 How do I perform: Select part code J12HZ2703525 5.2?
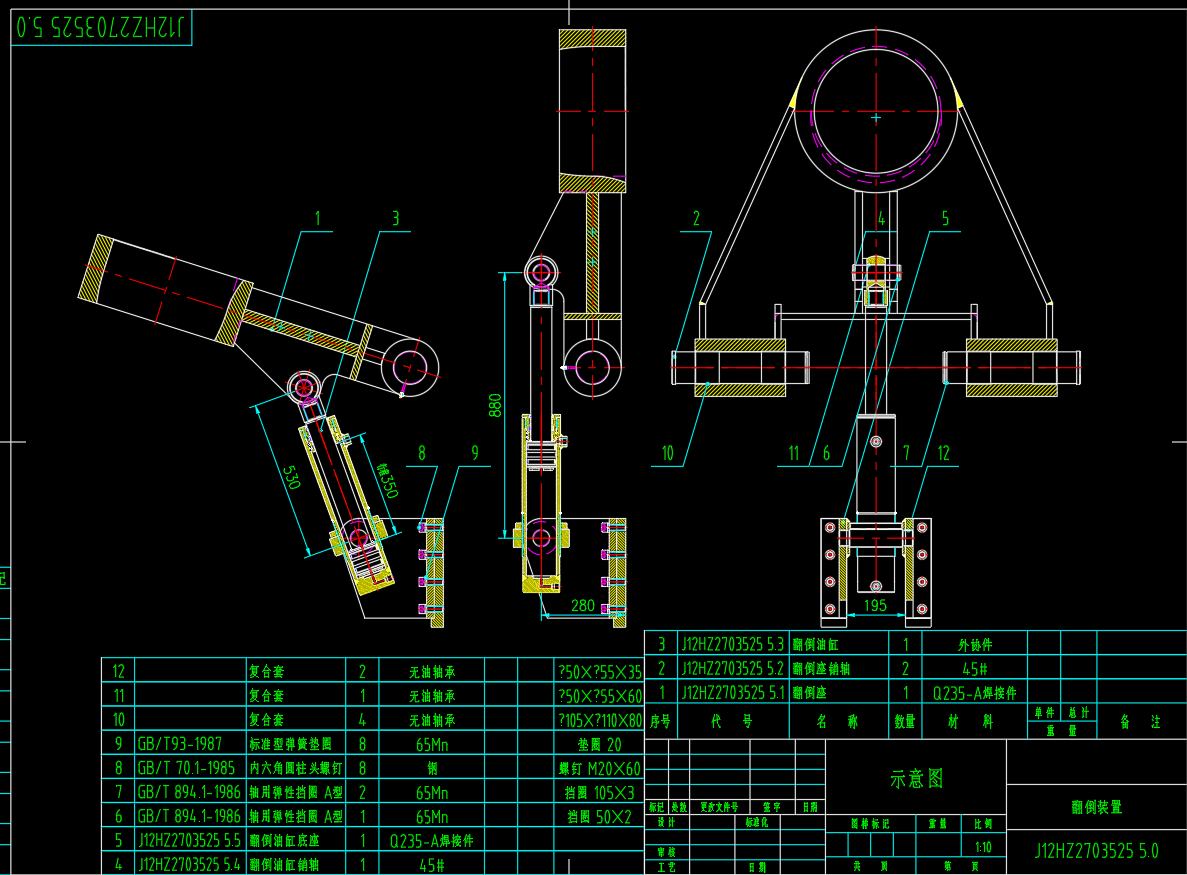point(733,669)
